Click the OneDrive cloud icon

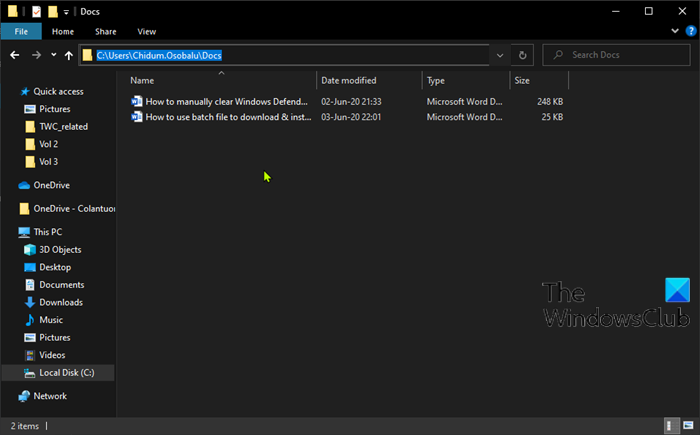[24, 185]
